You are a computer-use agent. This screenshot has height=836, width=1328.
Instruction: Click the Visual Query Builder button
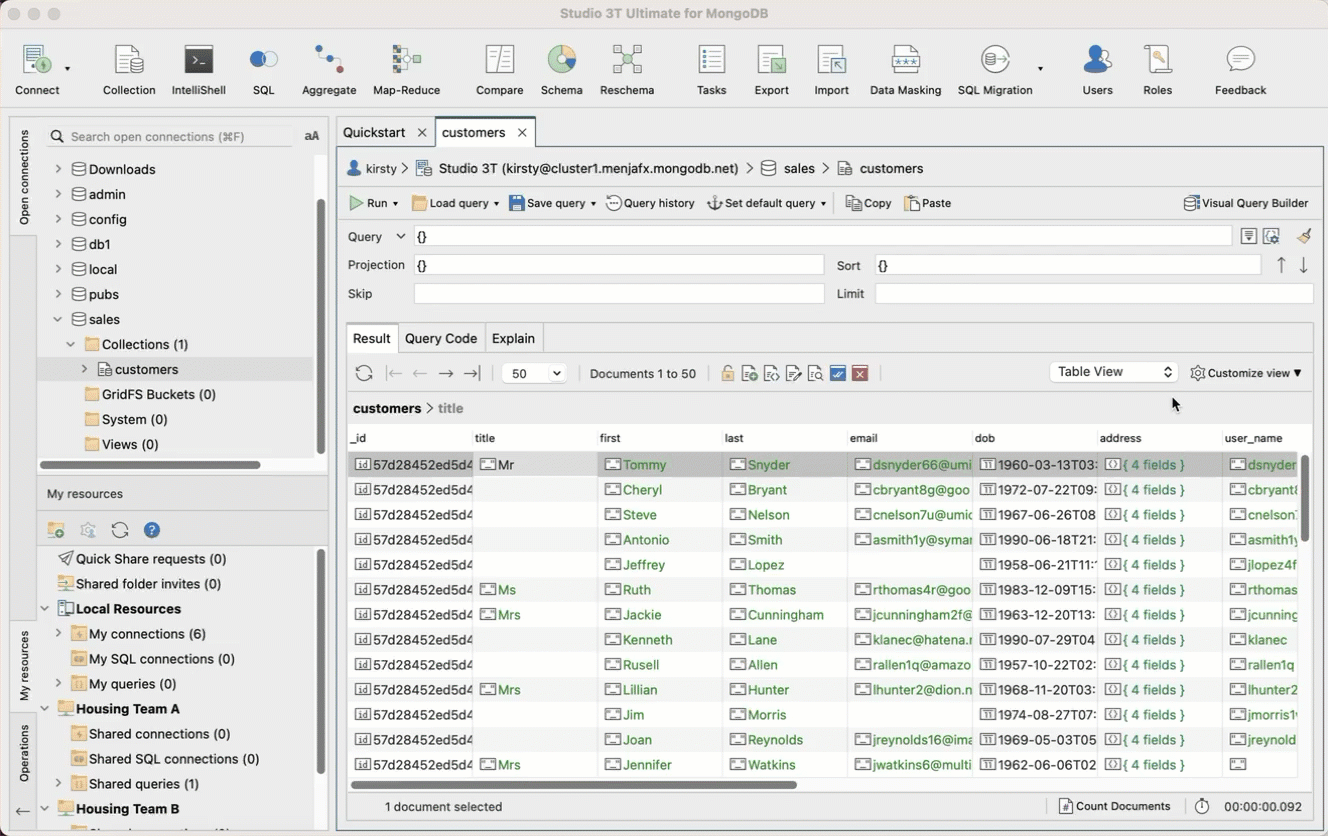(1246, 203)
